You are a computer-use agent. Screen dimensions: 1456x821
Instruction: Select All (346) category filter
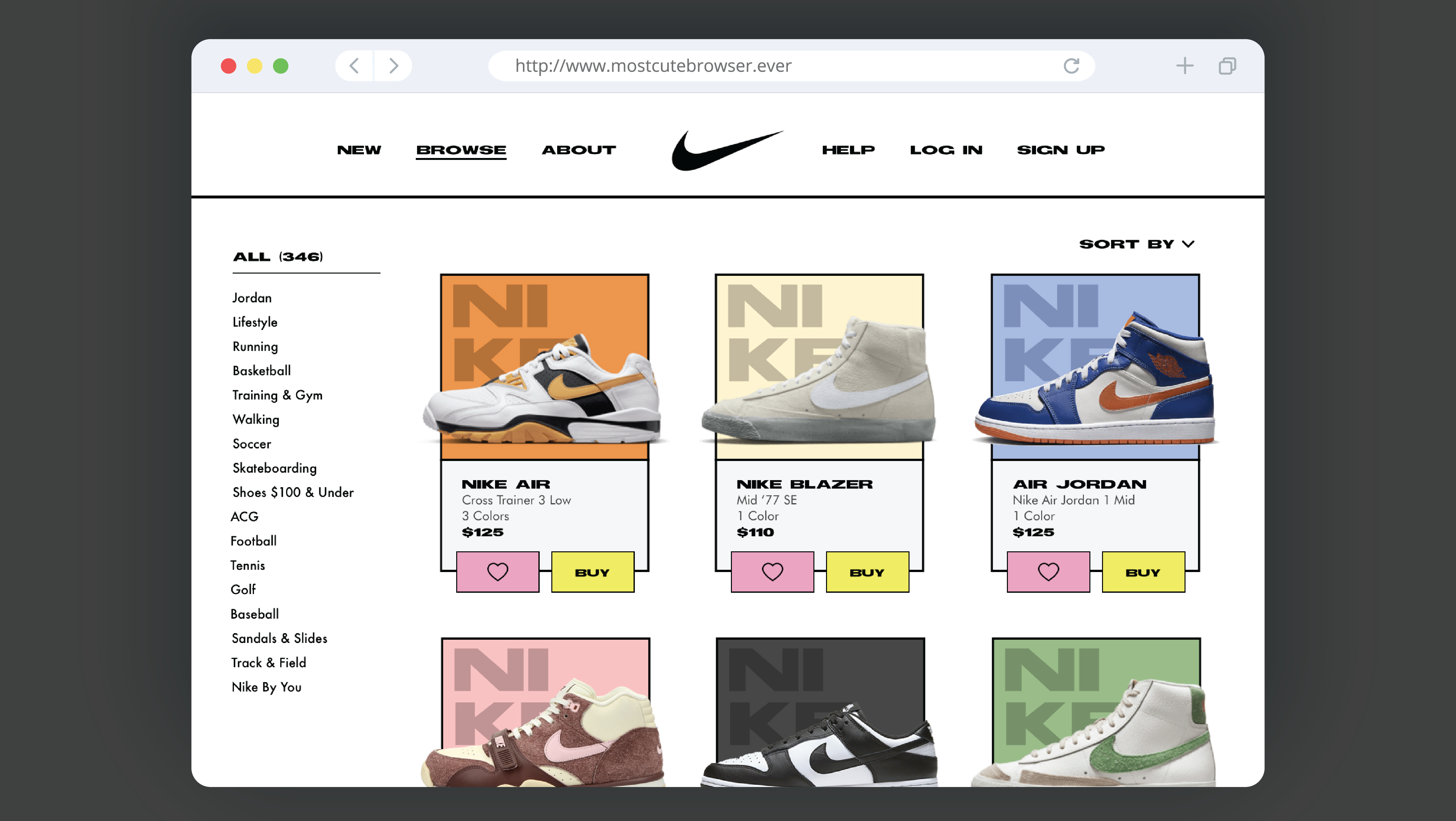click(278, 257)
